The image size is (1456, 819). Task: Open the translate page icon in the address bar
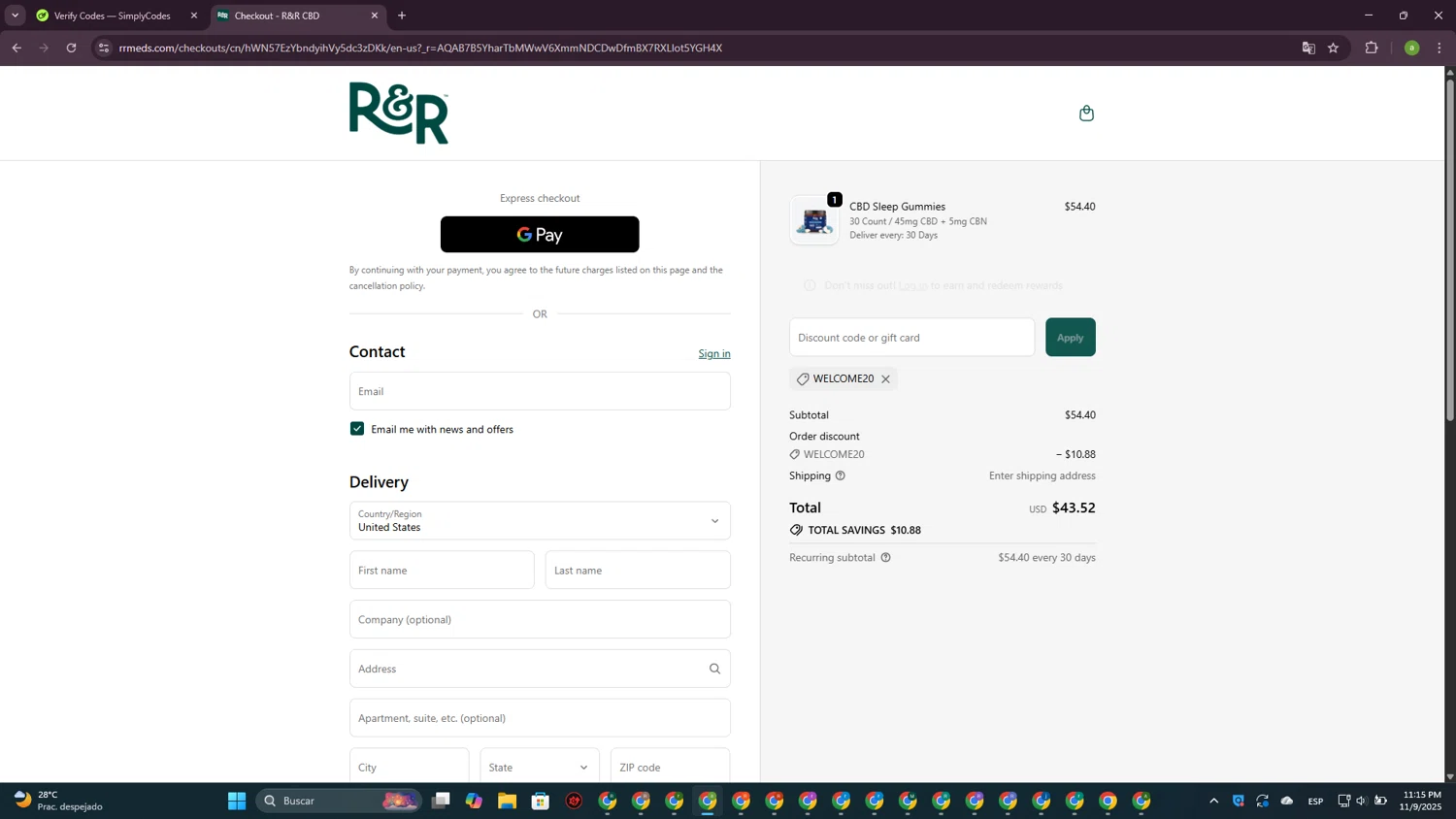pyautogui.click(x=1308, y=48)
